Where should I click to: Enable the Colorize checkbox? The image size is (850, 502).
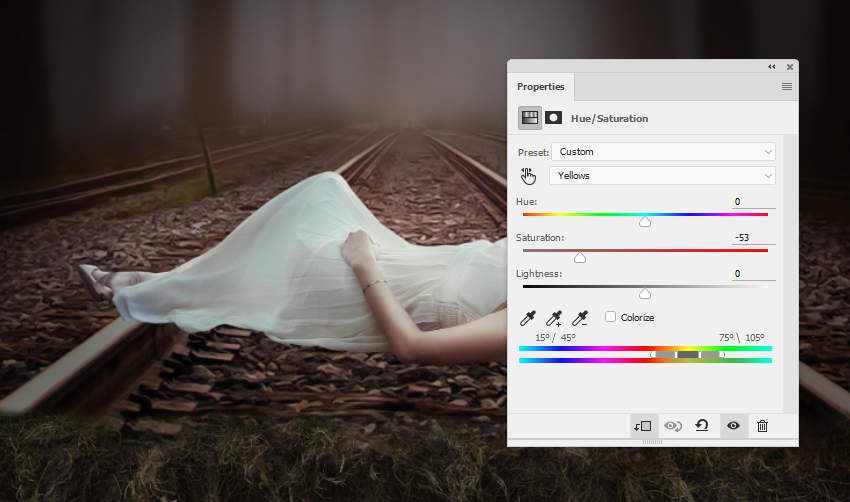(x=610, y=317)
